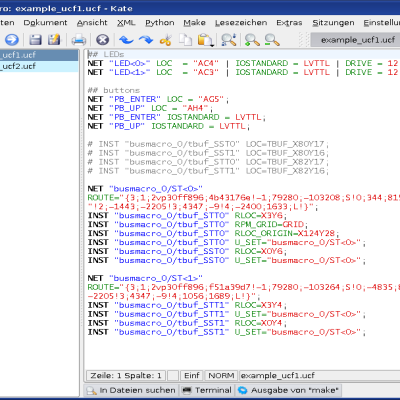Select _ucf2.ucf in the file list

click(39, 66)
